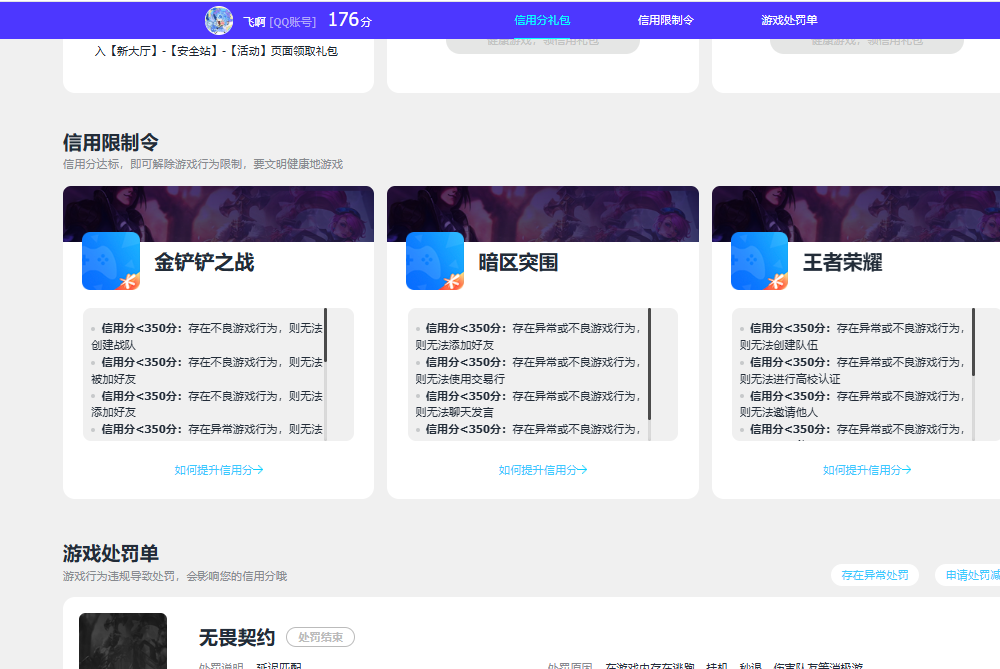
Task: Open 如何提升信用分 link under 暗区突围
Action: [543, 470]
